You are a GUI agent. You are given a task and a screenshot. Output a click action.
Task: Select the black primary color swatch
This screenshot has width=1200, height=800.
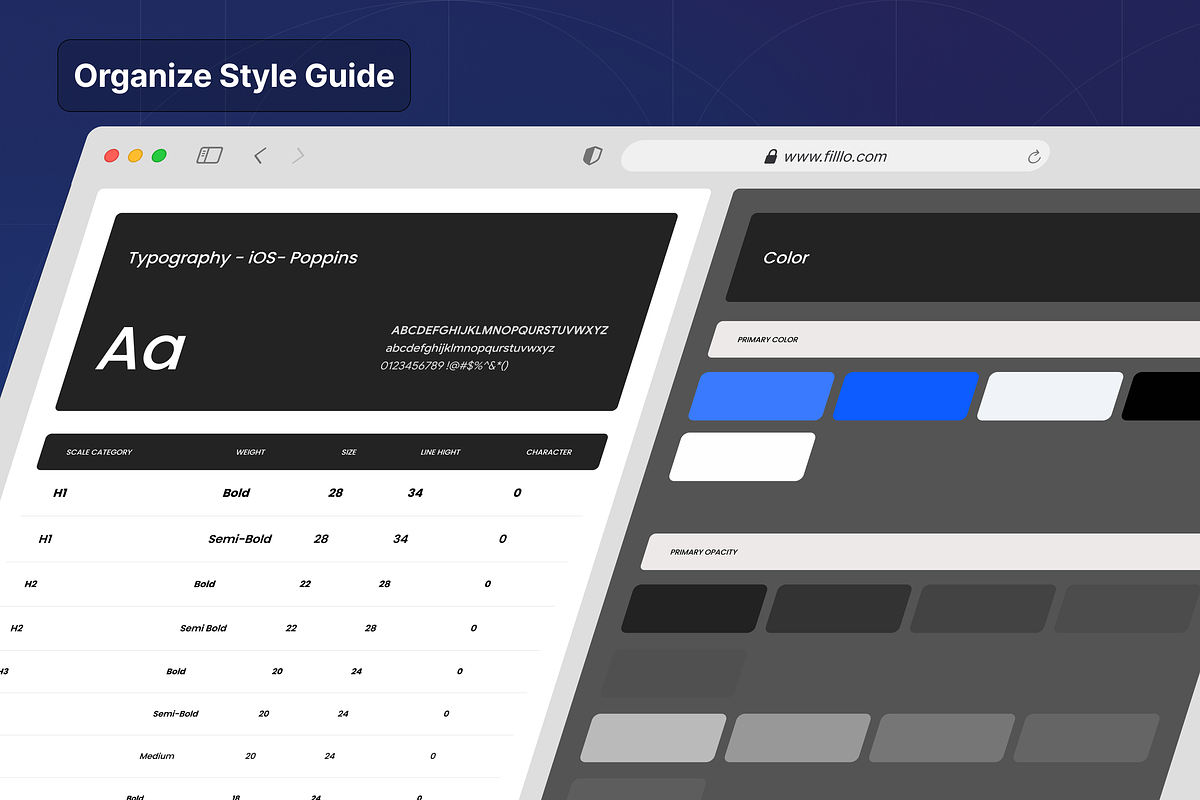point(1162,396)
